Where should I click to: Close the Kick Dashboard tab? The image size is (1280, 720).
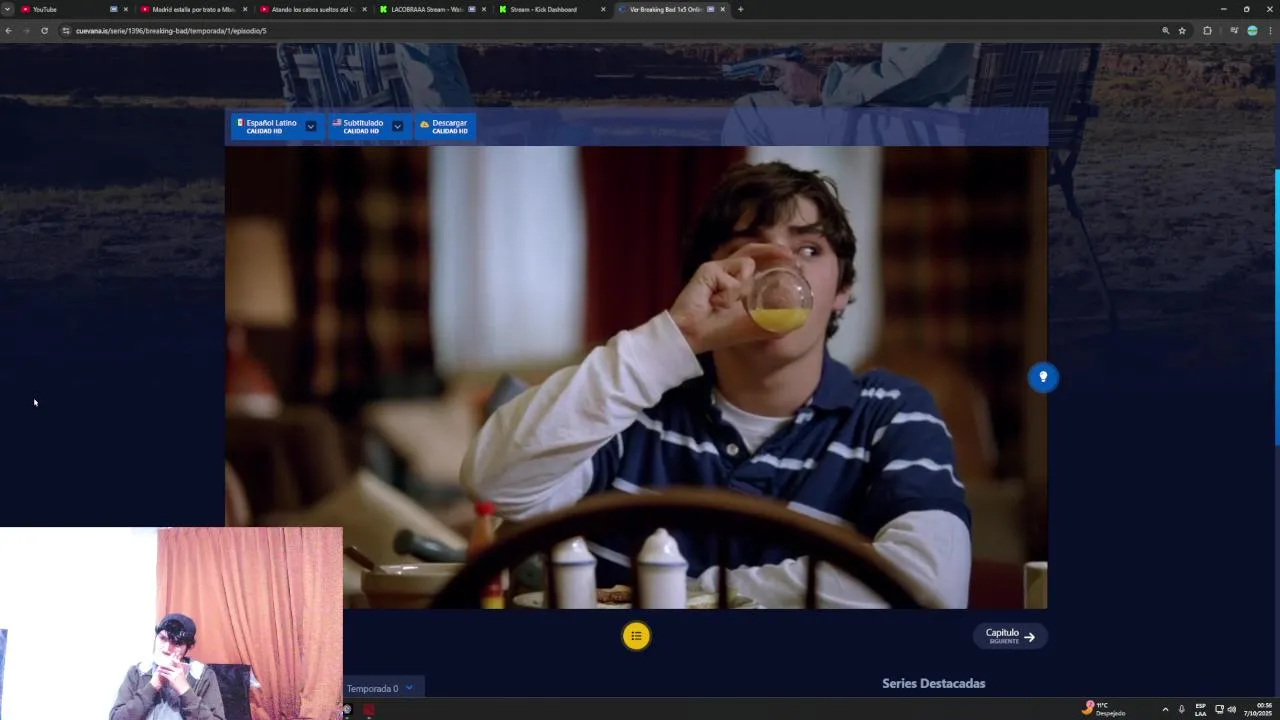point(603,9)
